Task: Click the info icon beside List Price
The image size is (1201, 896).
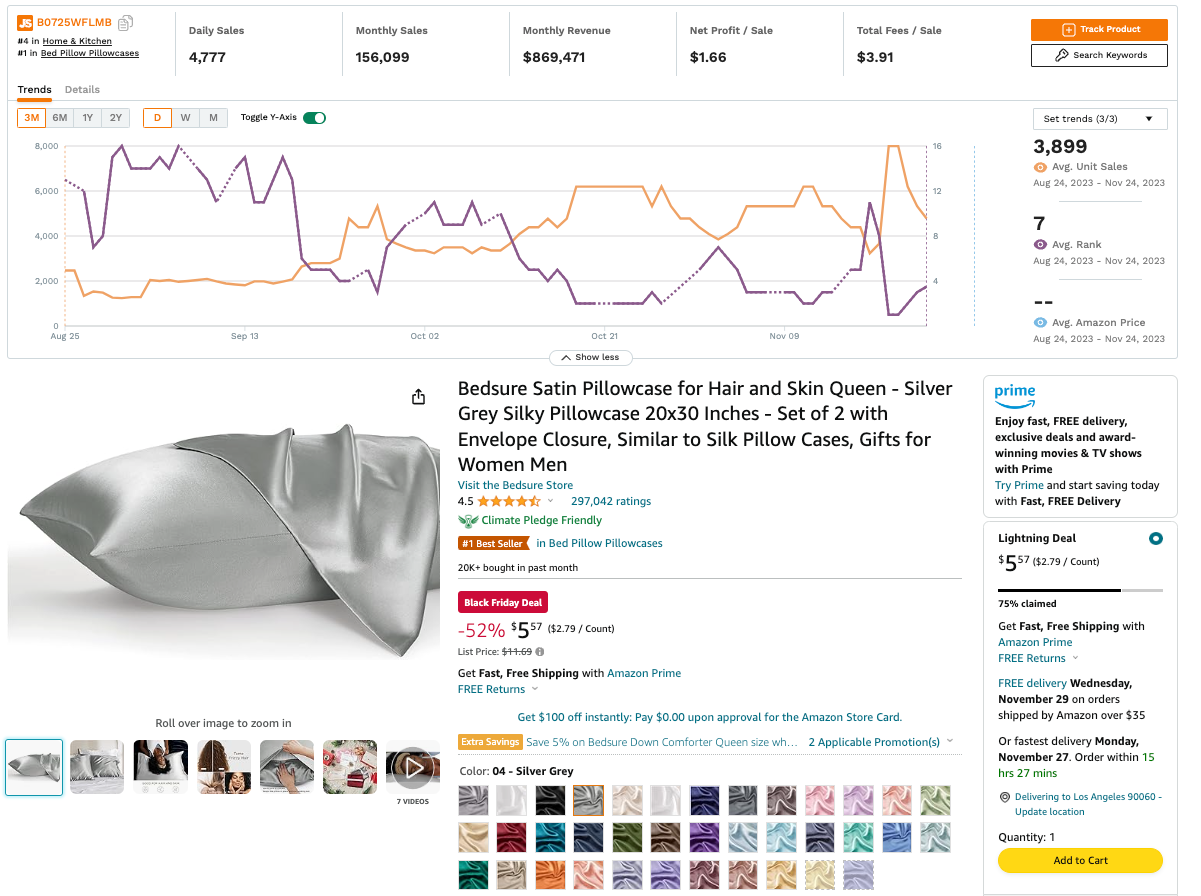Action: (540, 651)
